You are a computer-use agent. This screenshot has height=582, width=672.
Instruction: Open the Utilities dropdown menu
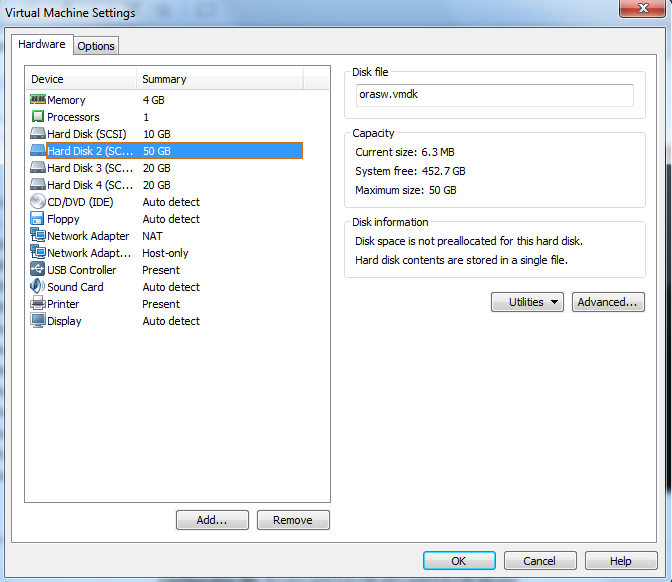tap(527, 302)
